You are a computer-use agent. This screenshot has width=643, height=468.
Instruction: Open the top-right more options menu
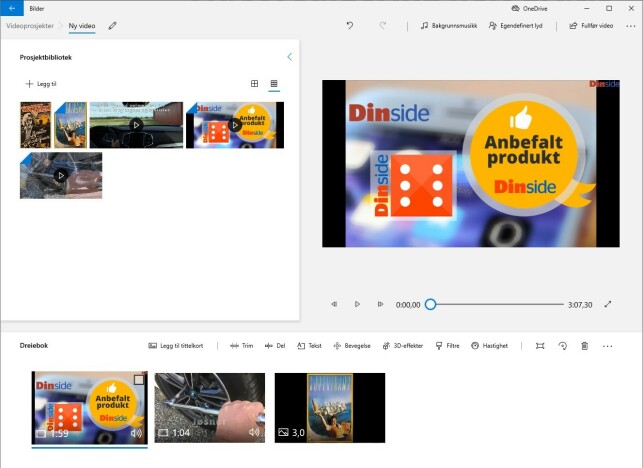pos(631,26)
